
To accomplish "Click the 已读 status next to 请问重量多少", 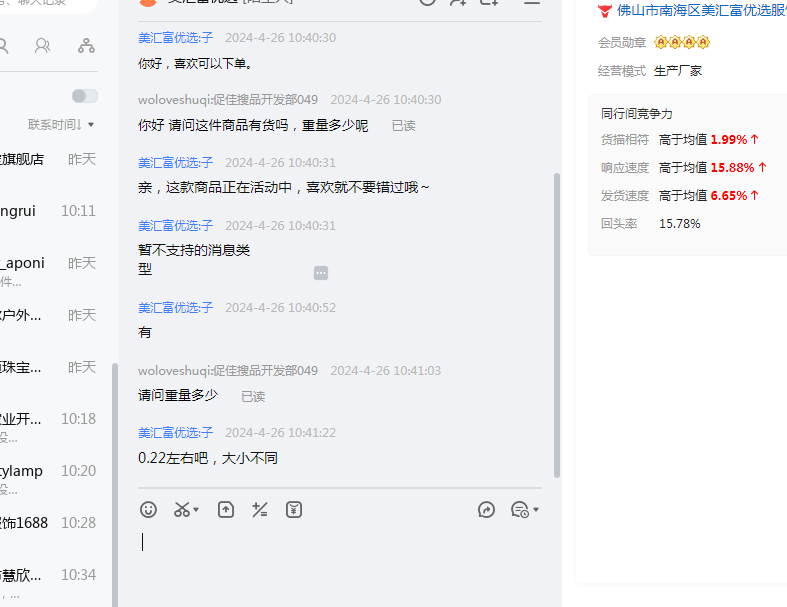I will tap(253, 397).
